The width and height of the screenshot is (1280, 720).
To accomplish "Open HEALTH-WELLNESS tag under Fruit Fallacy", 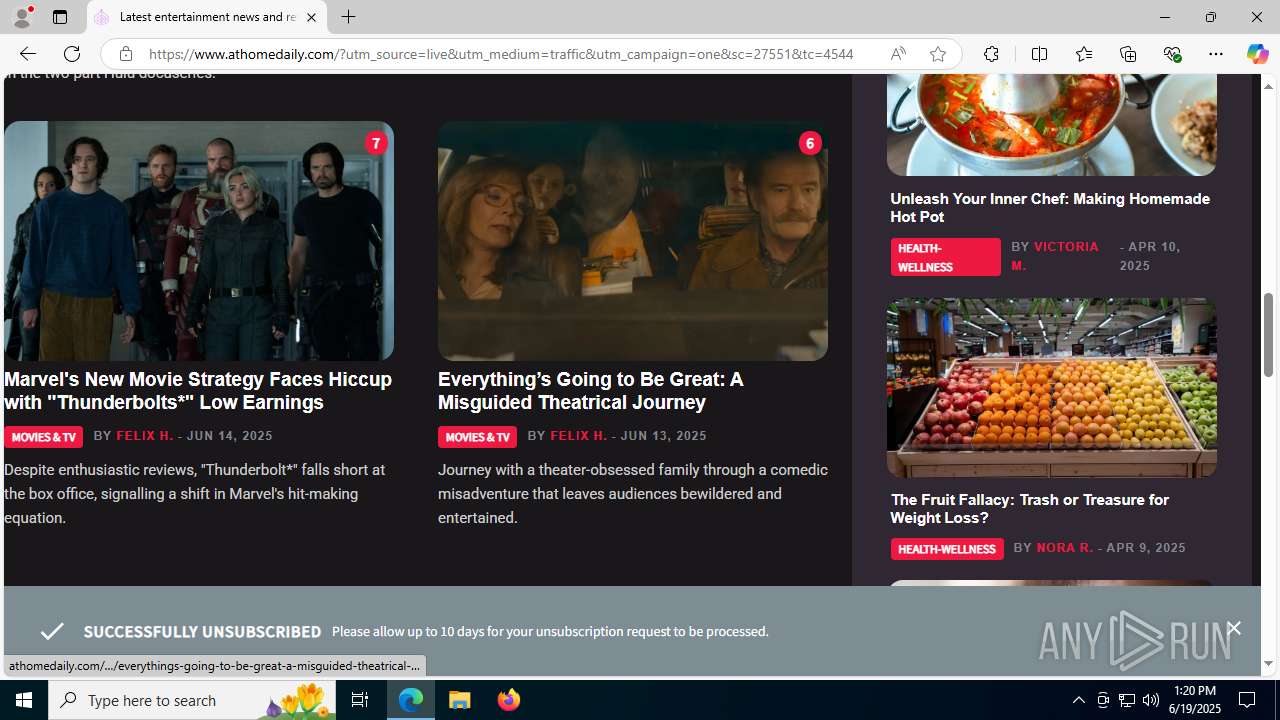I will [947, 549].
